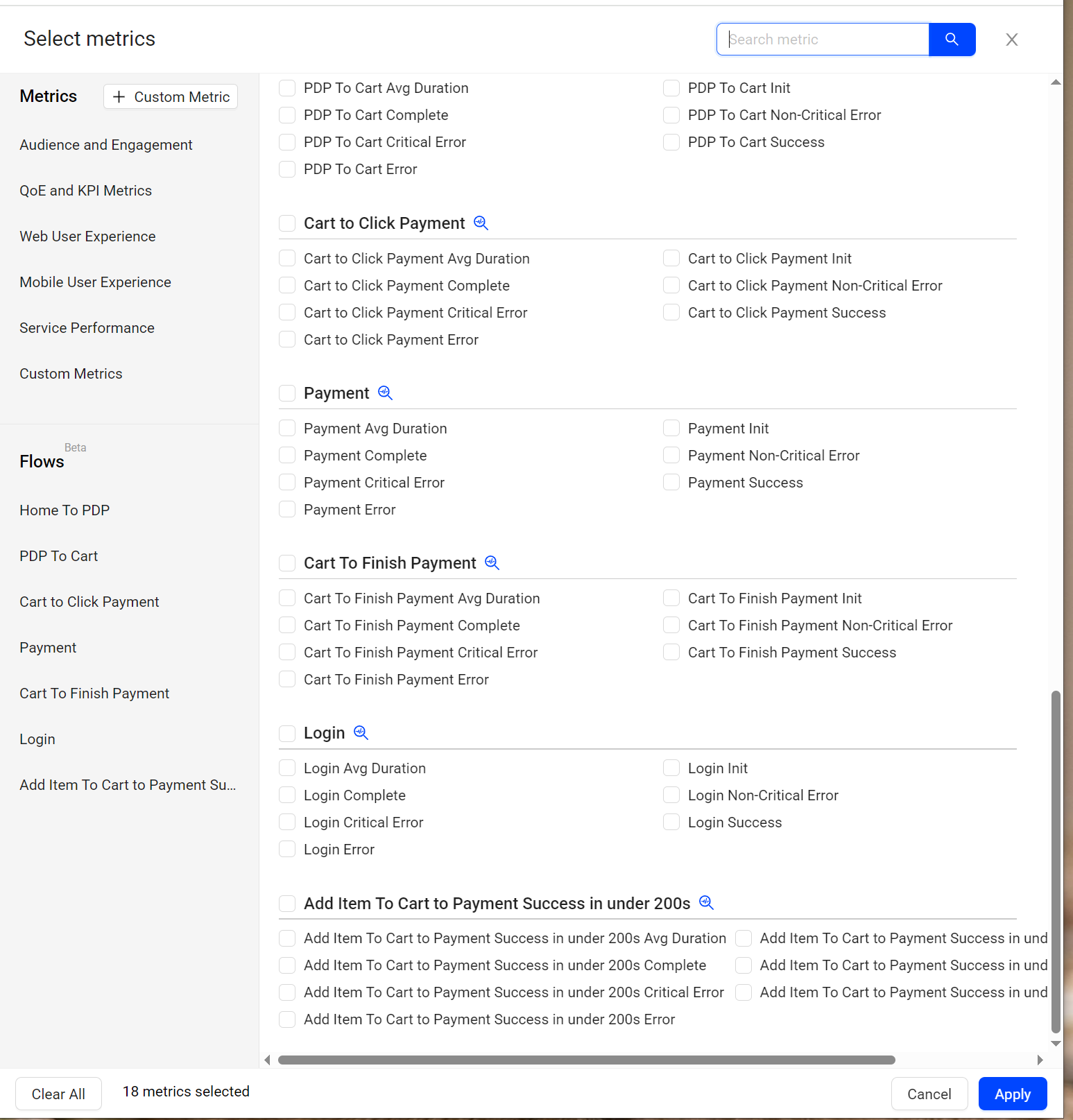Image resolution: width=1073 pixels, height=1120 pixels.
Task: Open Audience and Engagement metrics category
Action: coord(106,145)
